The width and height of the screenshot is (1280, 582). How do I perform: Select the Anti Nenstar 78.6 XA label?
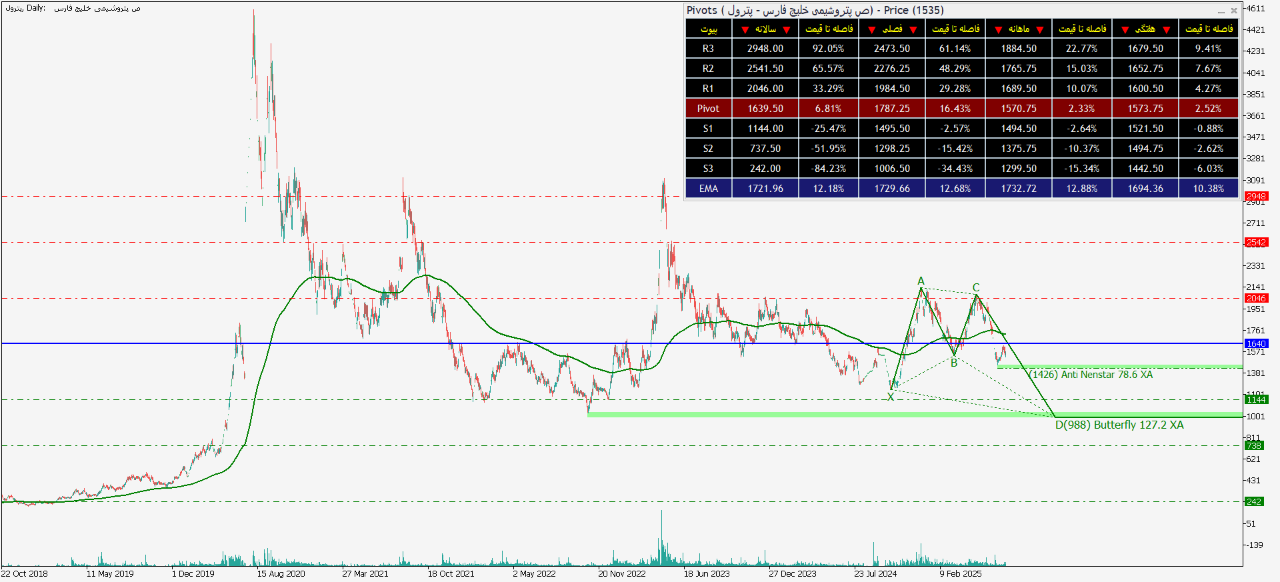1090,374
